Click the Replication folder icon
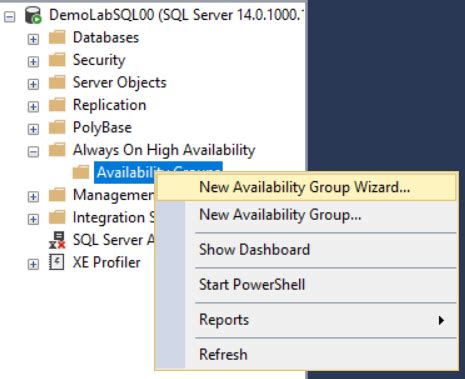This screenshot has height=379, width=465. coord(57,105)
